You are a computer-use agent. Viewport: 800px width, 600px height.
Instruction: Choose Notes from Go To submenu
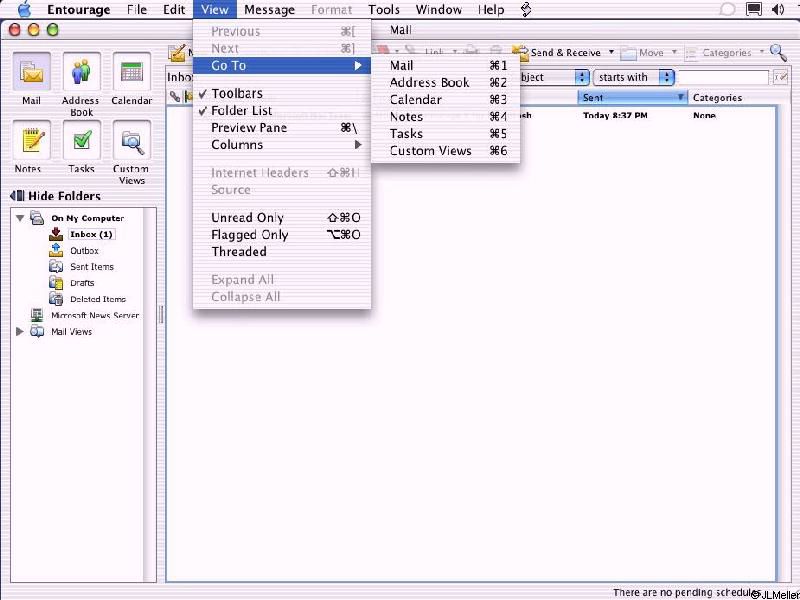click(x=445, y=116)
